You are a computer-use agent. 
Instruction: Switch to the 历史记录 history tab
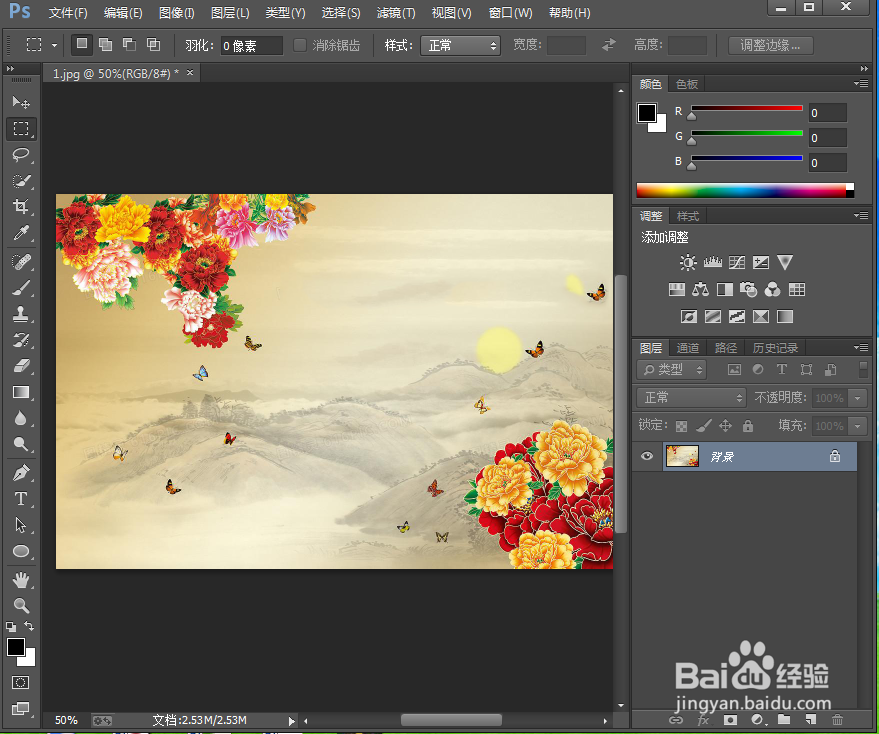click(775, 348)
